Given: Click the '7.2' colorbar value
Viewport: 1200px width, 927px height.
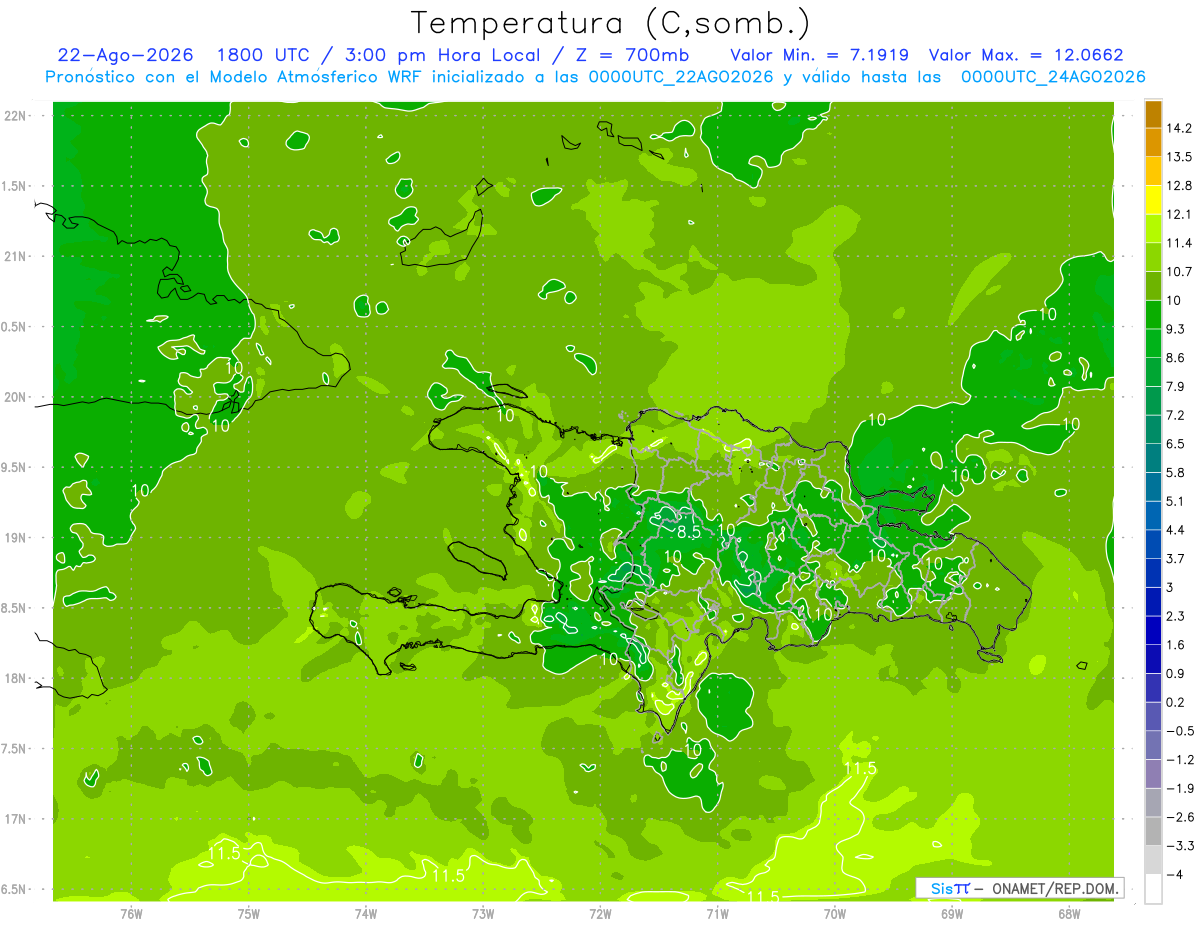Looking at the screenshot, I should coord(1176,414).
